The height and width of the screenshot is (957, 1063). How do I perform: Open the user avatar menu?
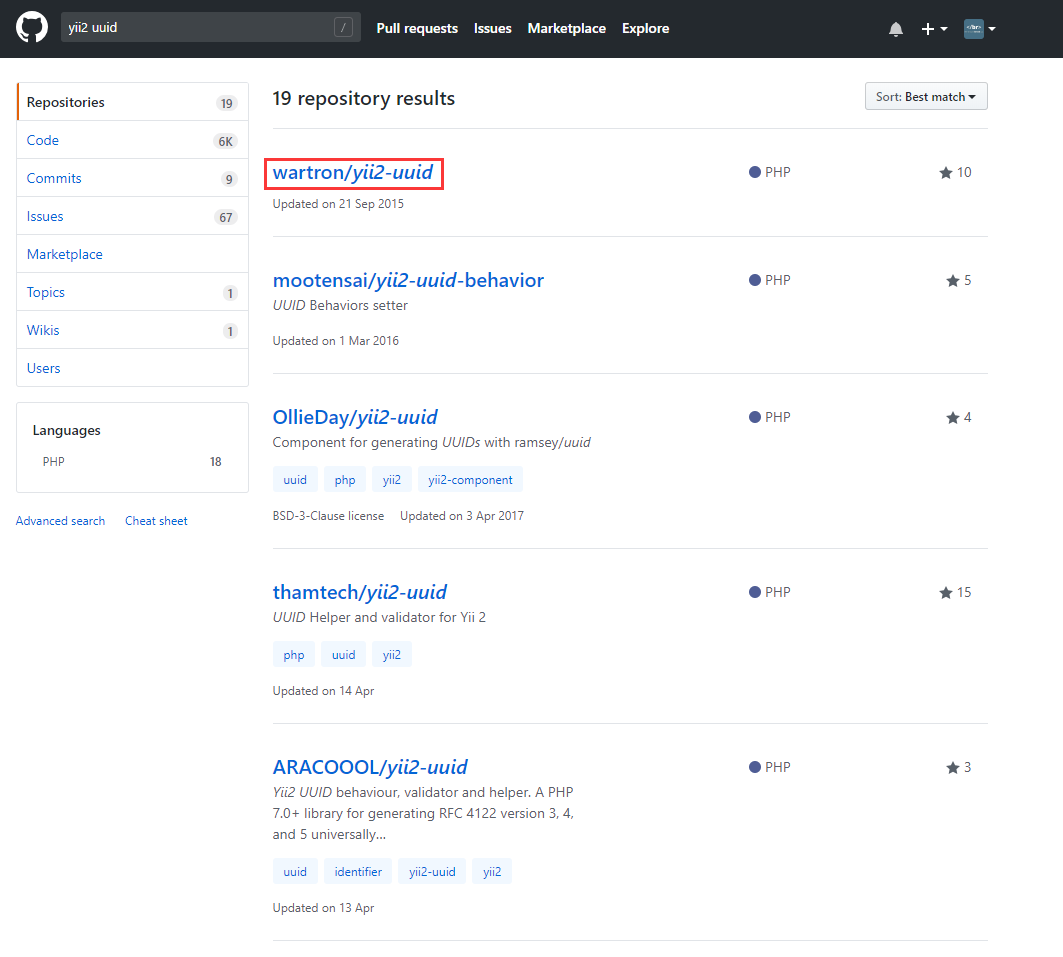979,29
